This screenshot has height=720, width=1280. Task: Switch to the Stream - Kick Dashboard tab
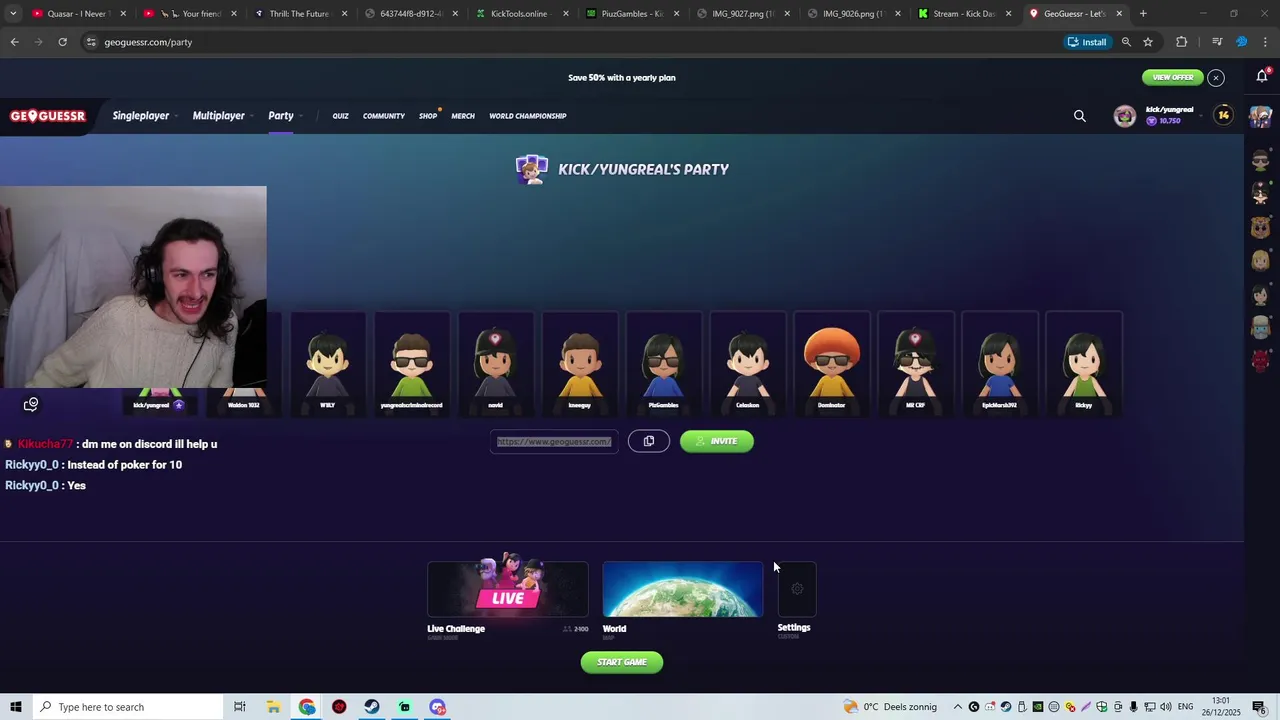(x=964, y=14)
